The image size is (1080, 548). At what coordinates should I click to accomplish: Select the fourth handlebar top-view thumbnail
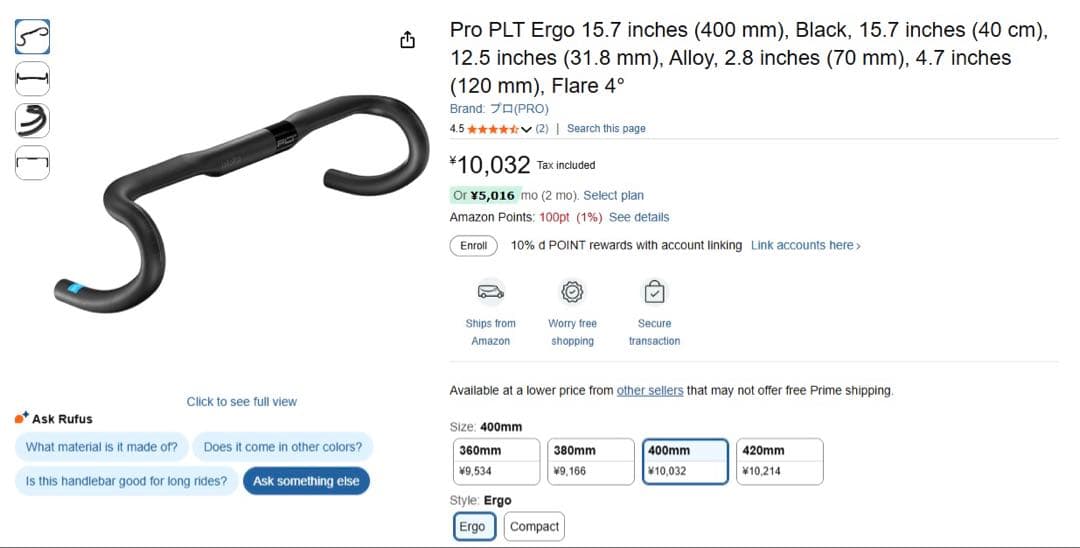[33, 160]
